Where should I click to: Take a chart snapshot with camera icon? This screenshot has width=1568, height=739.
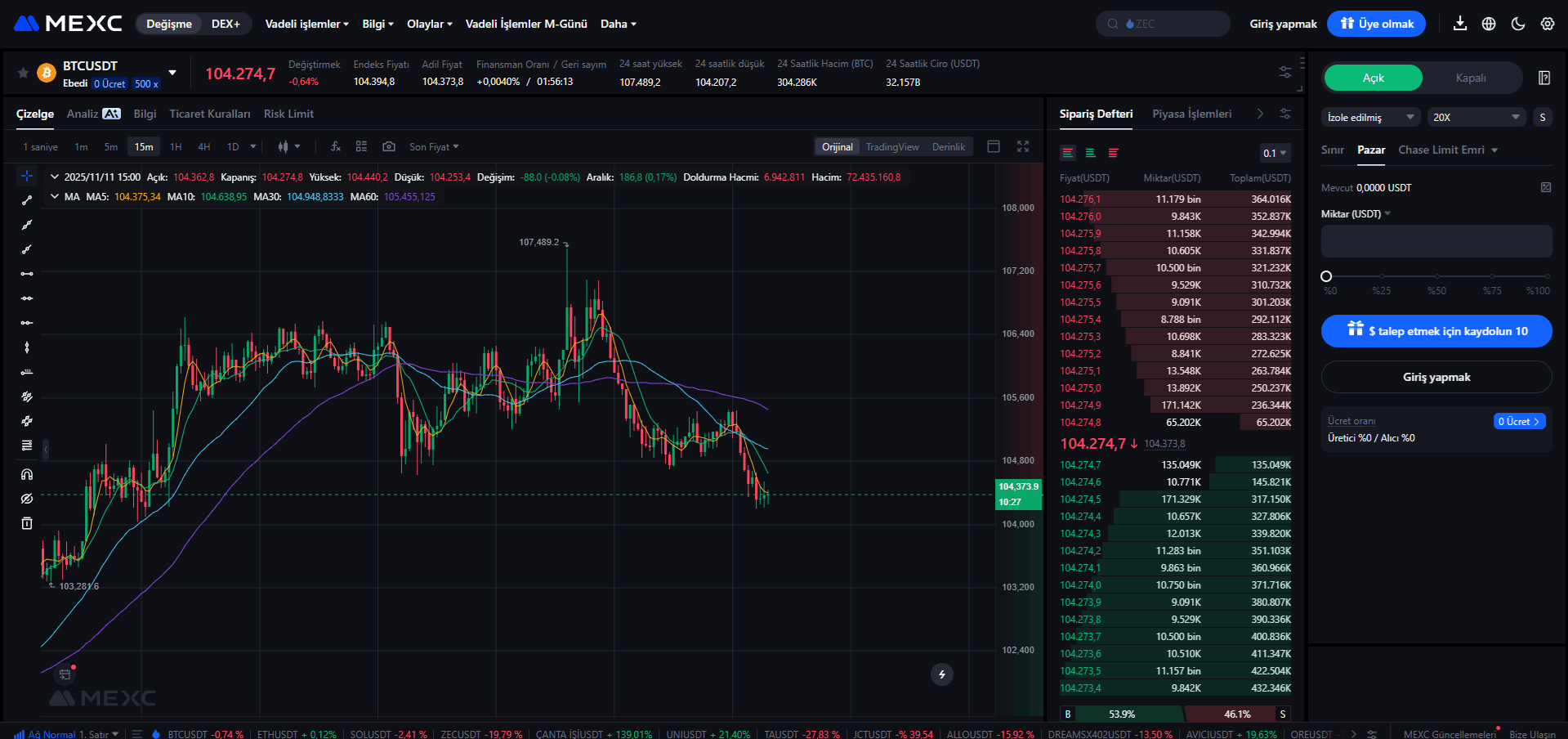[x=389, y=146]
